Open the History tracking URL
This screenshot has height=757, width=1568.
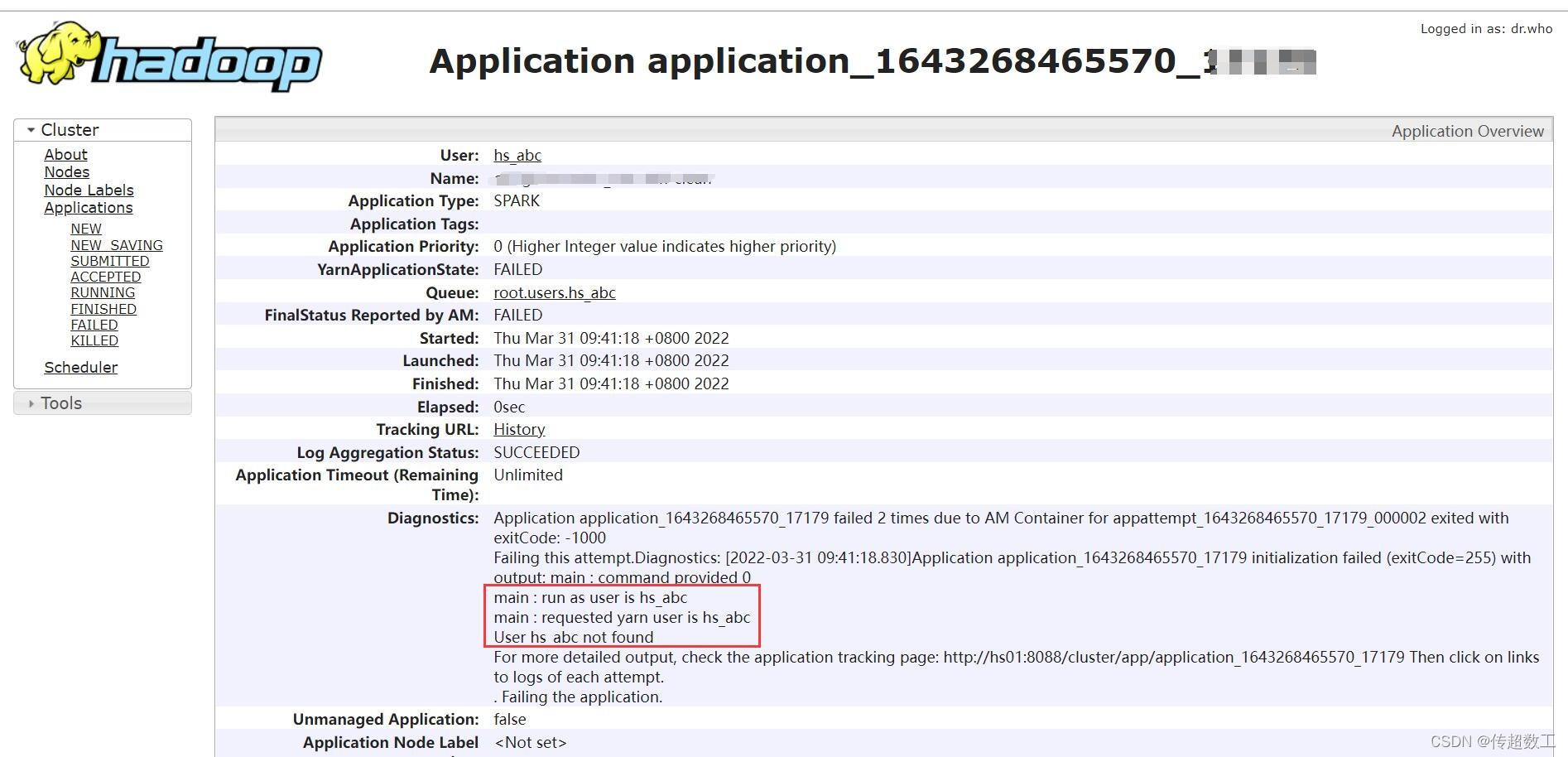(x=519, y=430)
